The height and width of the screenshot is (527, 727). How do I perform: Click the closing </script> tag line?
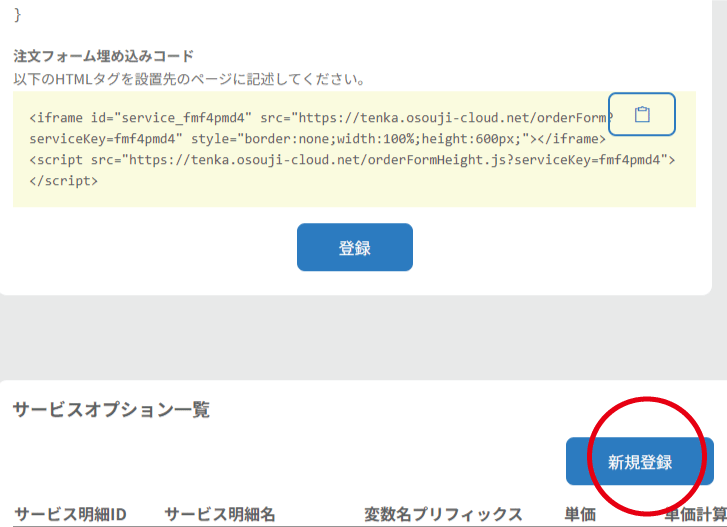point(64,181)
